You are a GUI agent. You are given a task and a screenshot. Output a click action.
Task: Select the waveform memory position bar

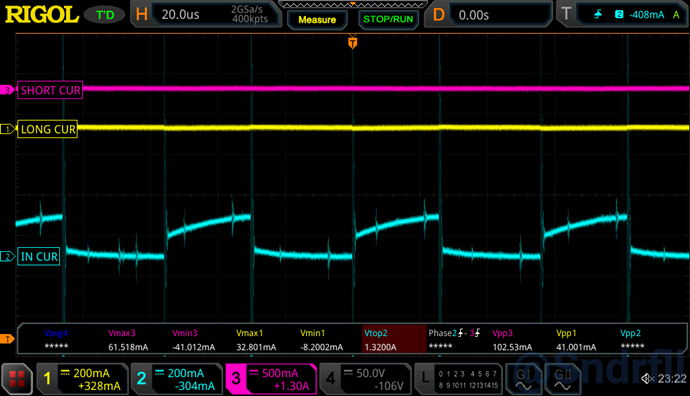click(352, 4)
